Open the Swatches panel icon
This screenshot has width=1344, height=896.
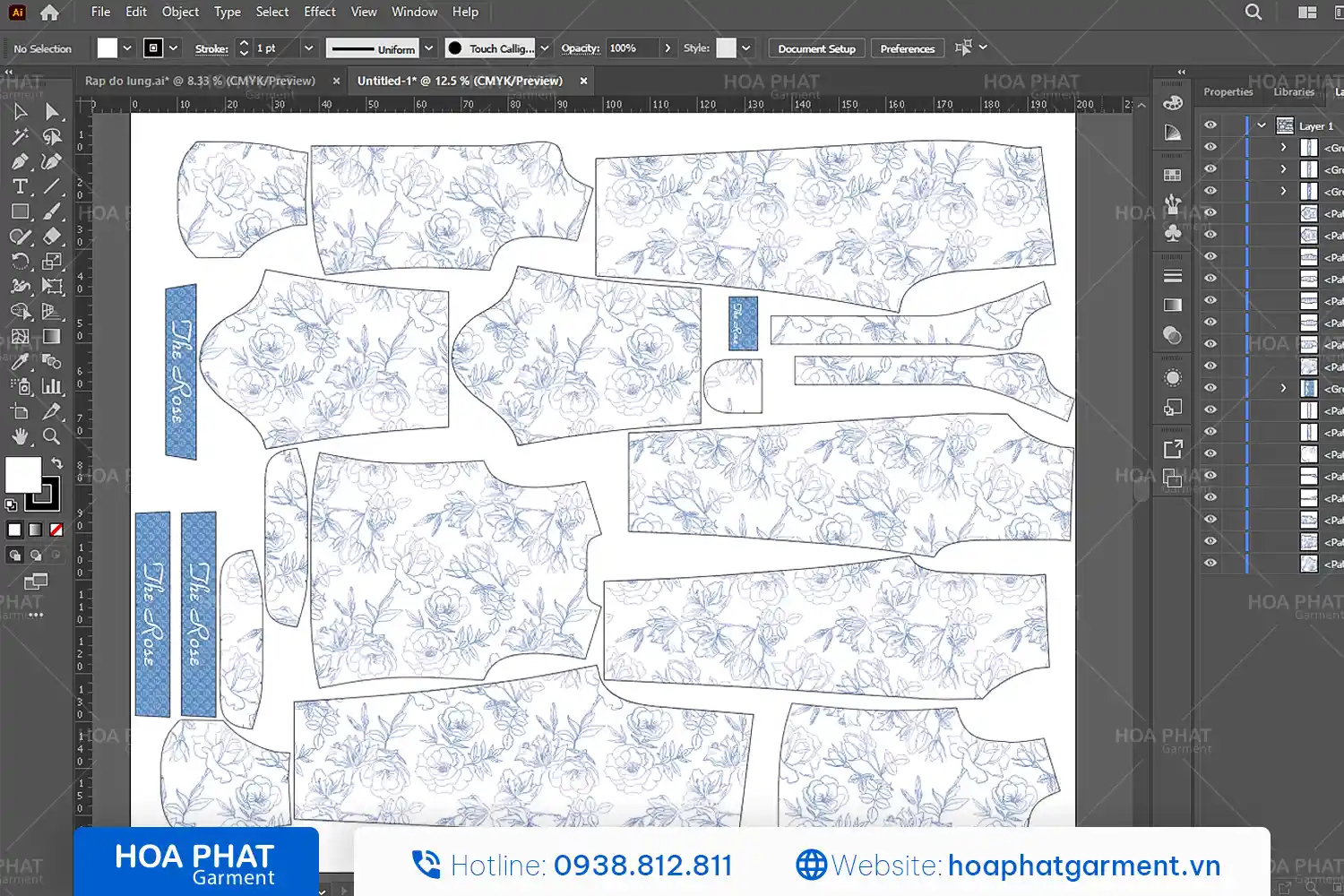pyautogui.click(x=1173, y=176)
